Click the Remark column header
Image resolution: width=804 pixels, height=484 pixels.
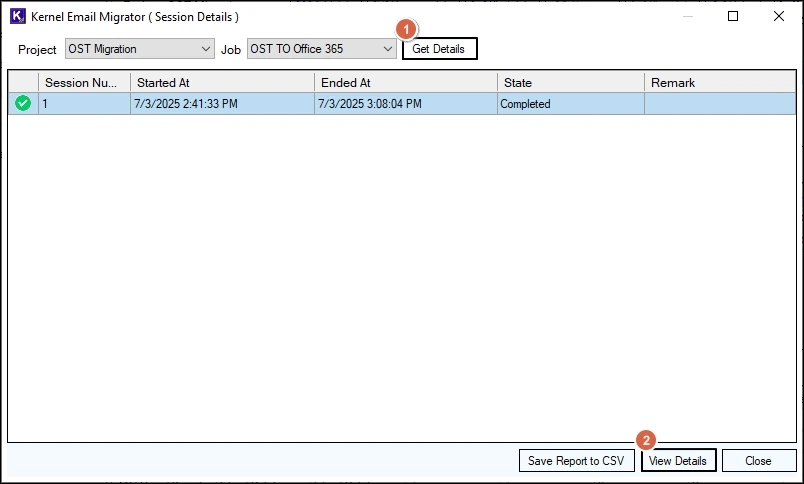720,83
